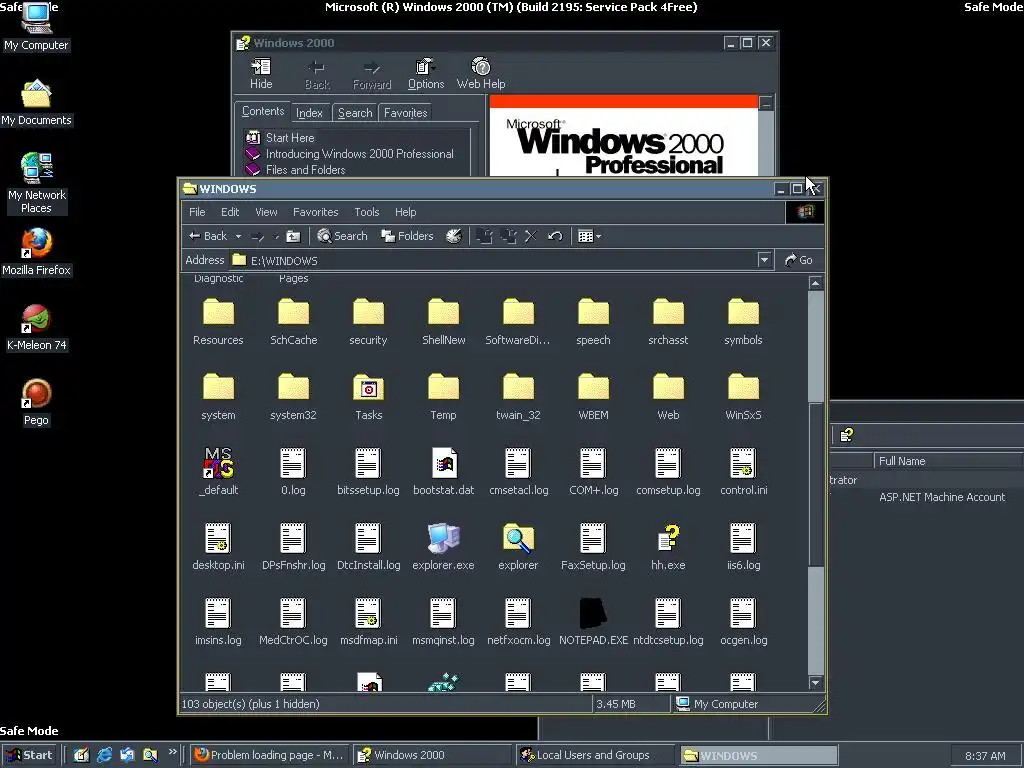1024x768 pixels.
Task: Select the NOTEPAD.EXE file
Action: tap(593, 622)
